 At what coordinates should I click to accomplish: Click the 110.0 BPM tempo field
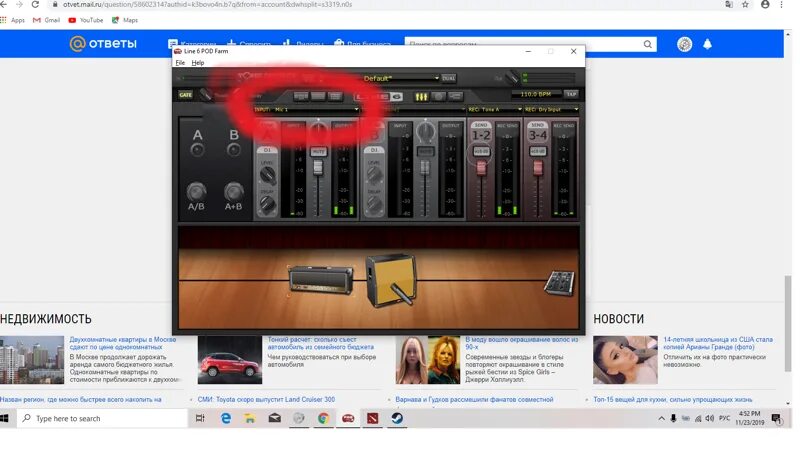pyautogui.click(x=536, y=94)
